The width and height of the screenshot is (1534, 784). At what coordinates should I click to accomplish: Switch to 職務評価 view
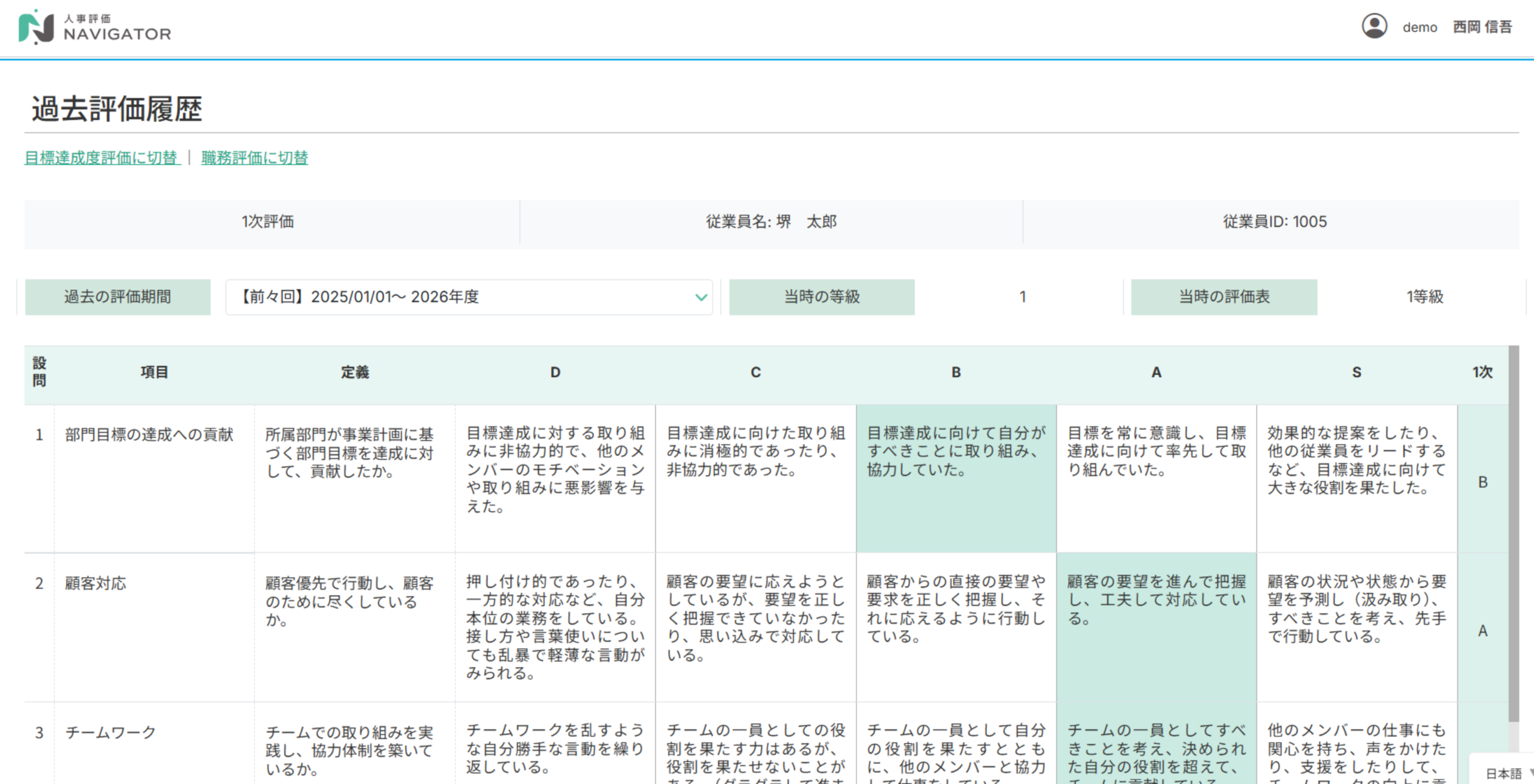pyautogui.click(x=255, y=158)
